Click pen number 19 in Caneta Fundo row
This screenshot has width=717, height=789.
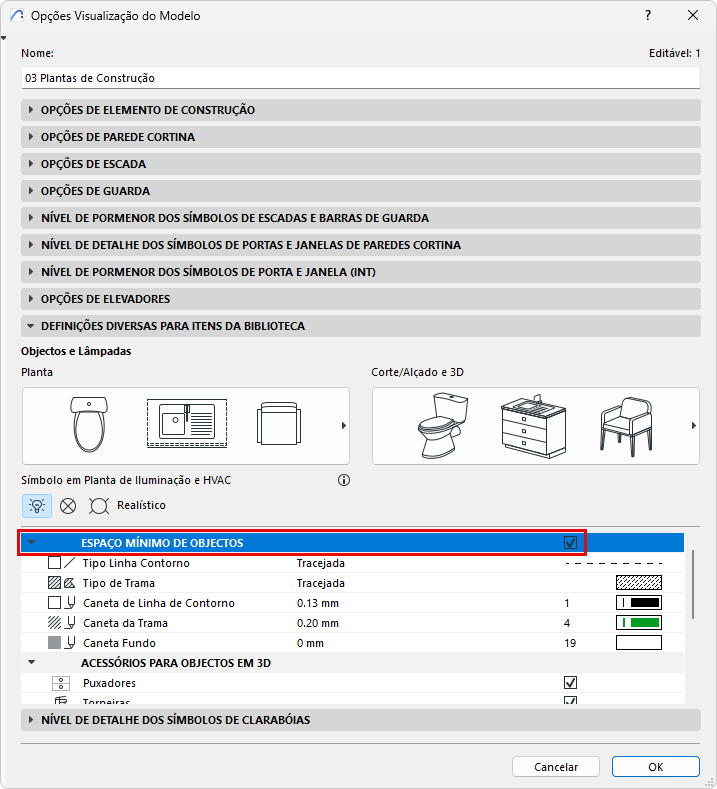click(x=570, y=643)
